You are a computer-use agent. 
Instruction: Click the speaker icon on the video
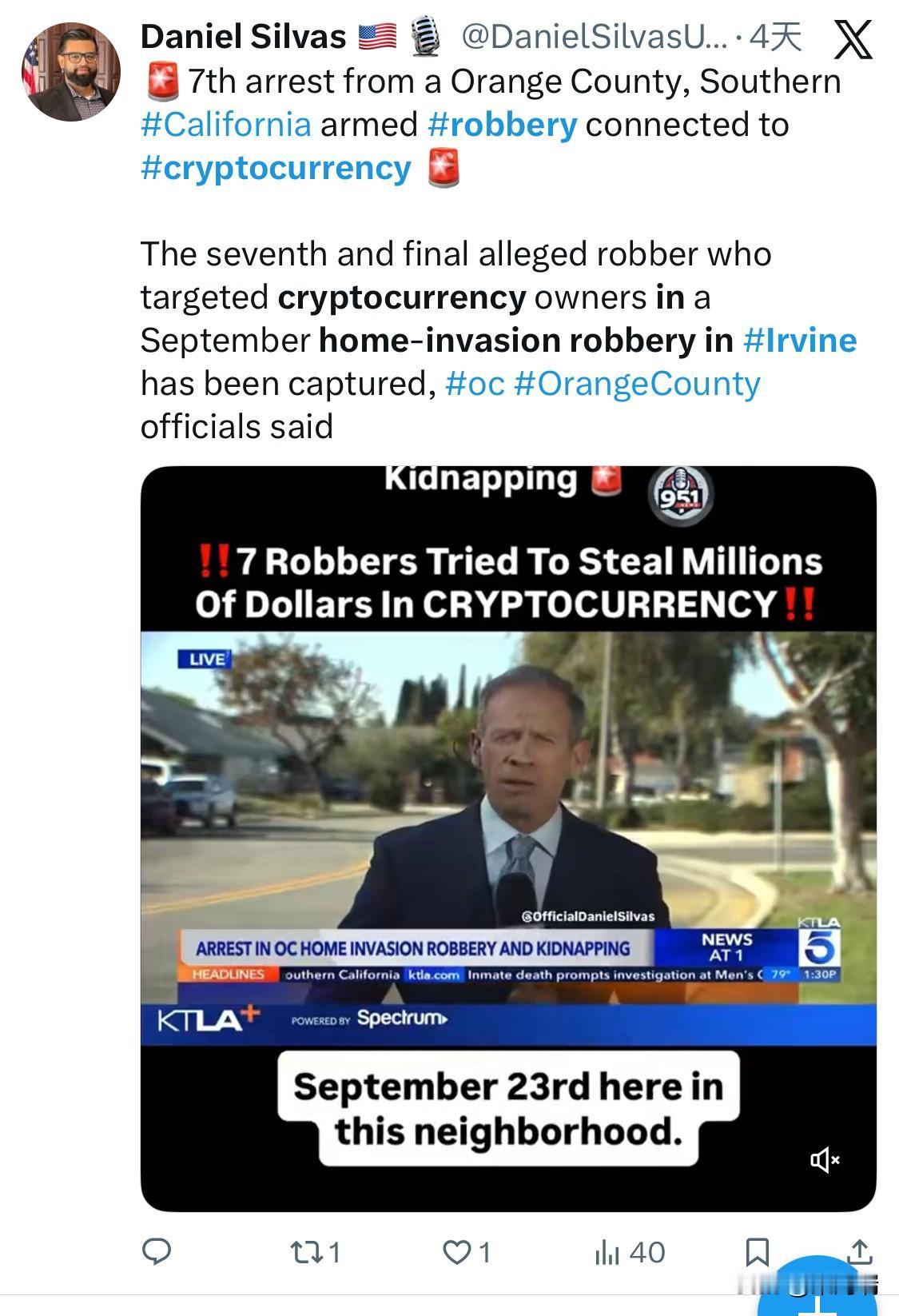(826, 1158)
